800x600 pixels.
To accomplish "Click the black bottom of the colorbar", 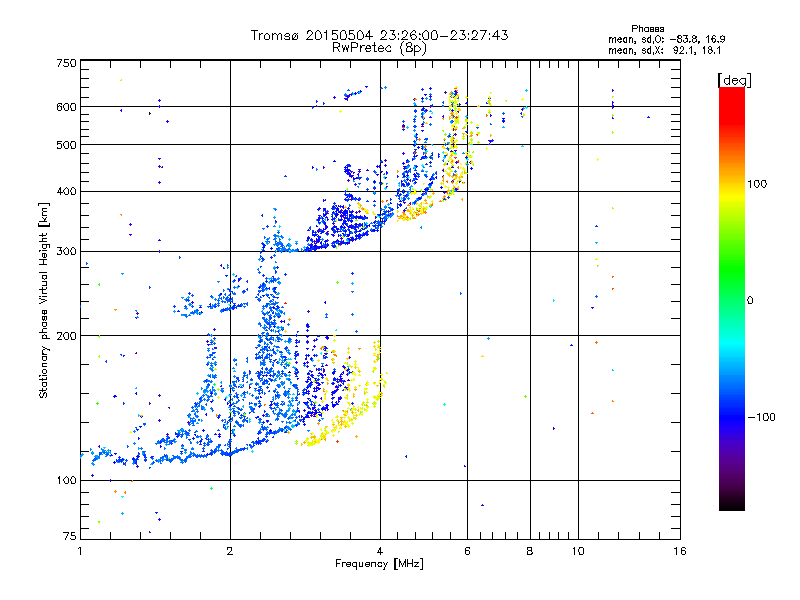I will pos(732,503).
